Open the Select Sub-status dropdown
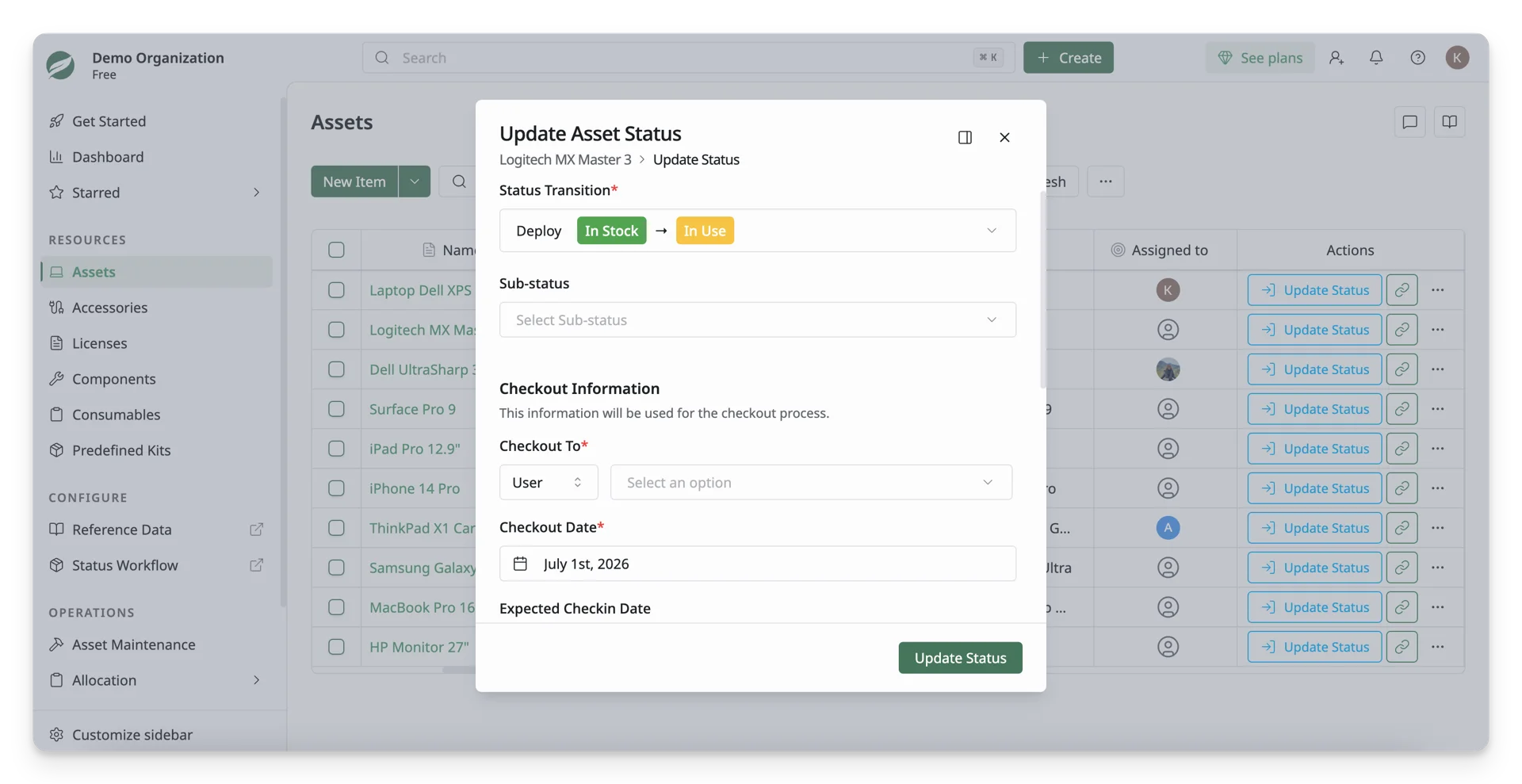This screenshot has width=1522, height=784. coord(757,319)
